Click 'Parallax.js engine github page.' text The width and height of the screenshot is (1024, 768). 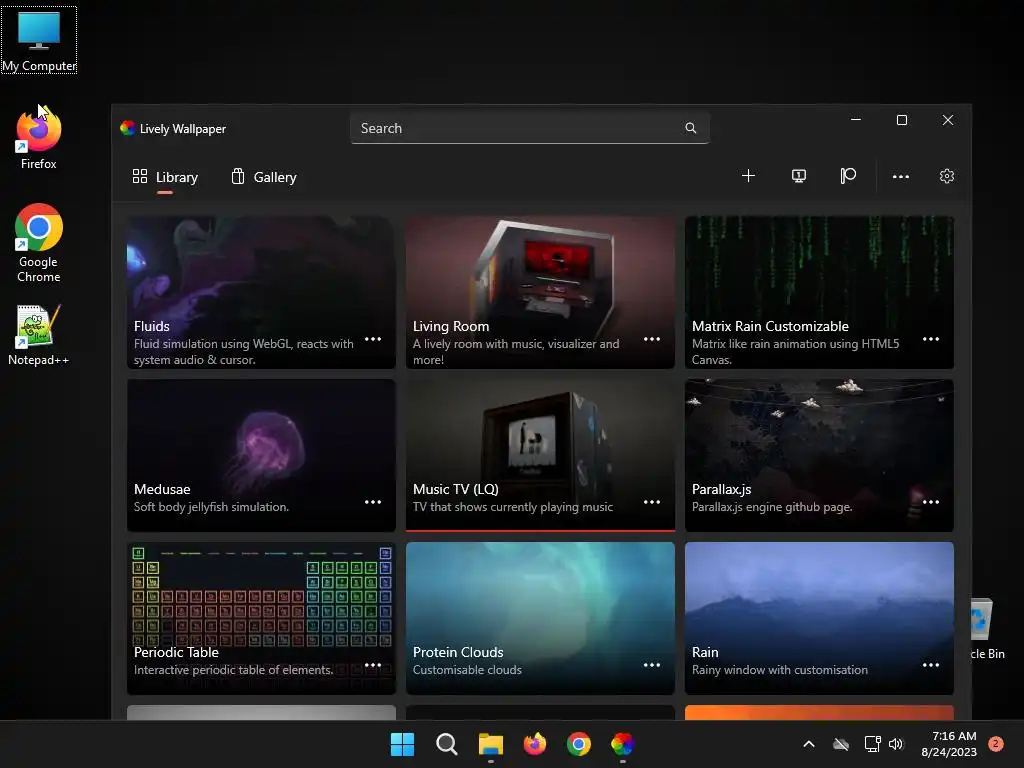(772, 507)
